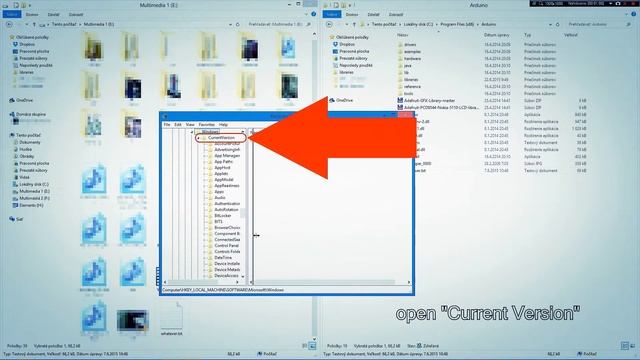The width and height of the screenshot is (640, 360).
Task: Select the Adafruit-GFX-Library-master zip file icon
Action: click(400, 100)
